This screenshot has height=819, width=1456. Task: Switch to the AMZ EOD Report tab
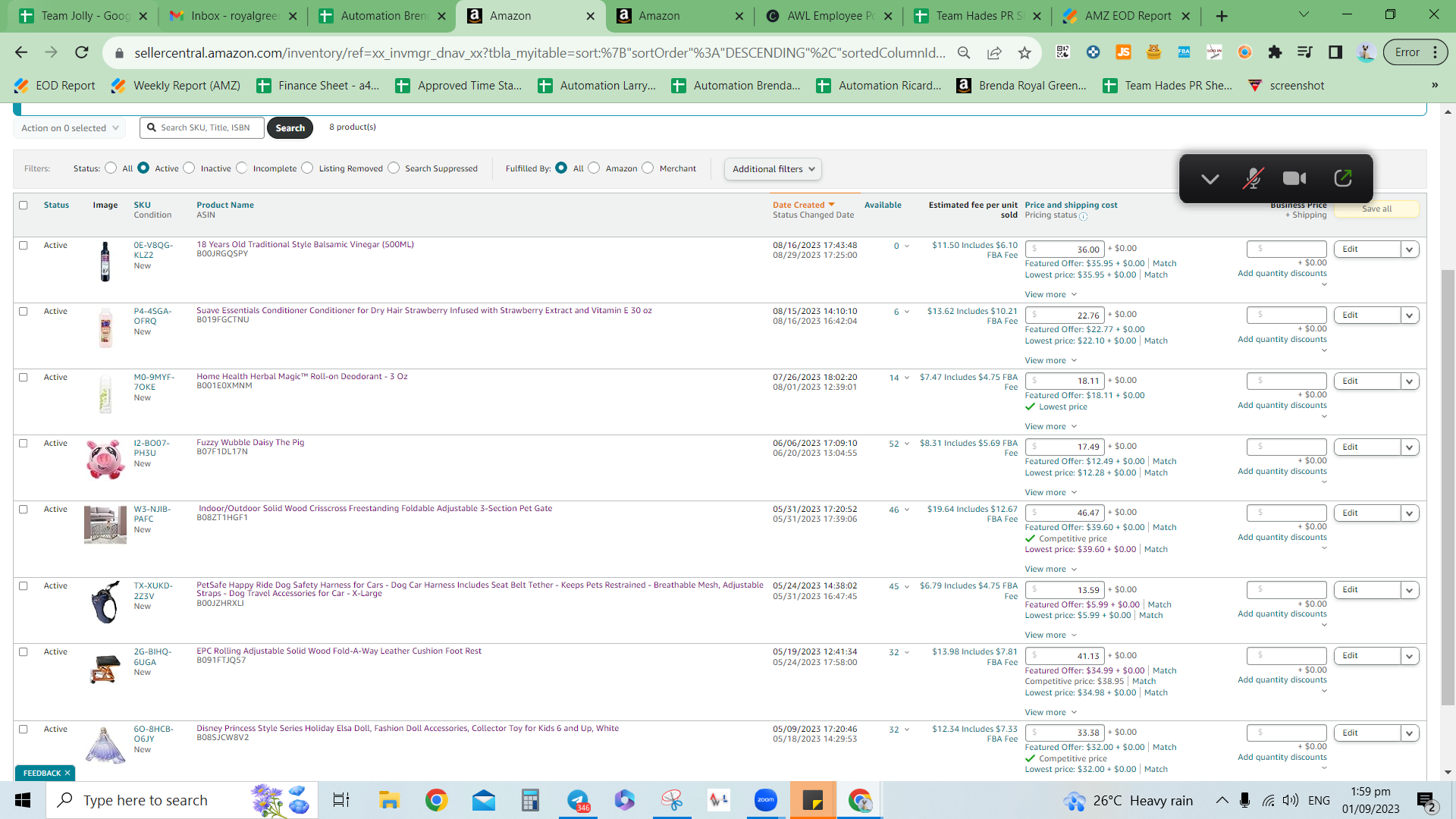coord(1126,16)
